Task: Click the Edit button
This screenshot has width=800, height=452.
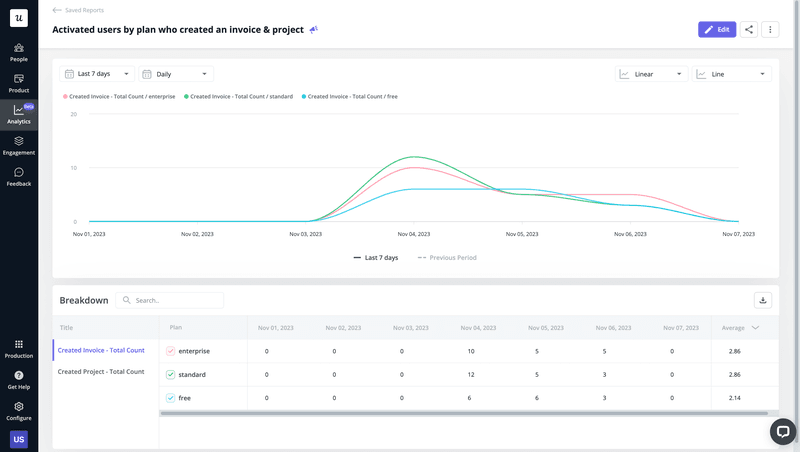Action: (717, 30)
